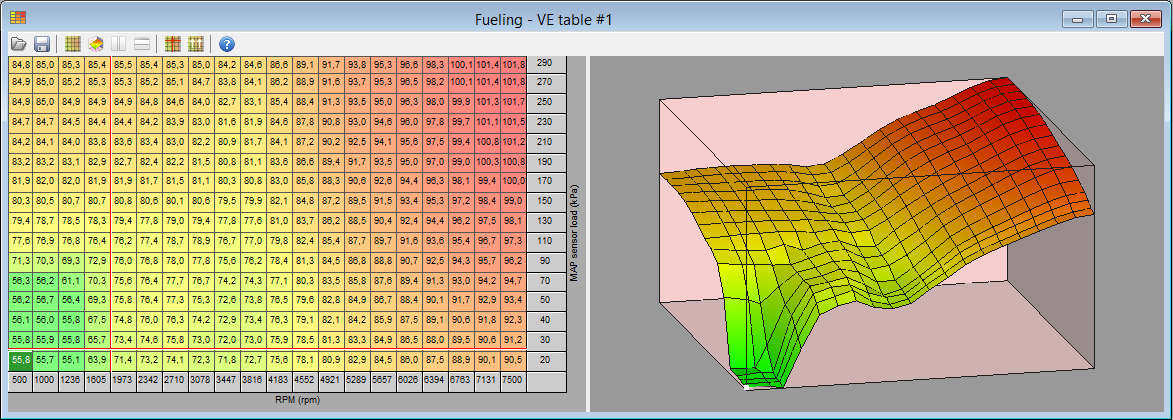Open help with the question mark icon

(227, 44)
